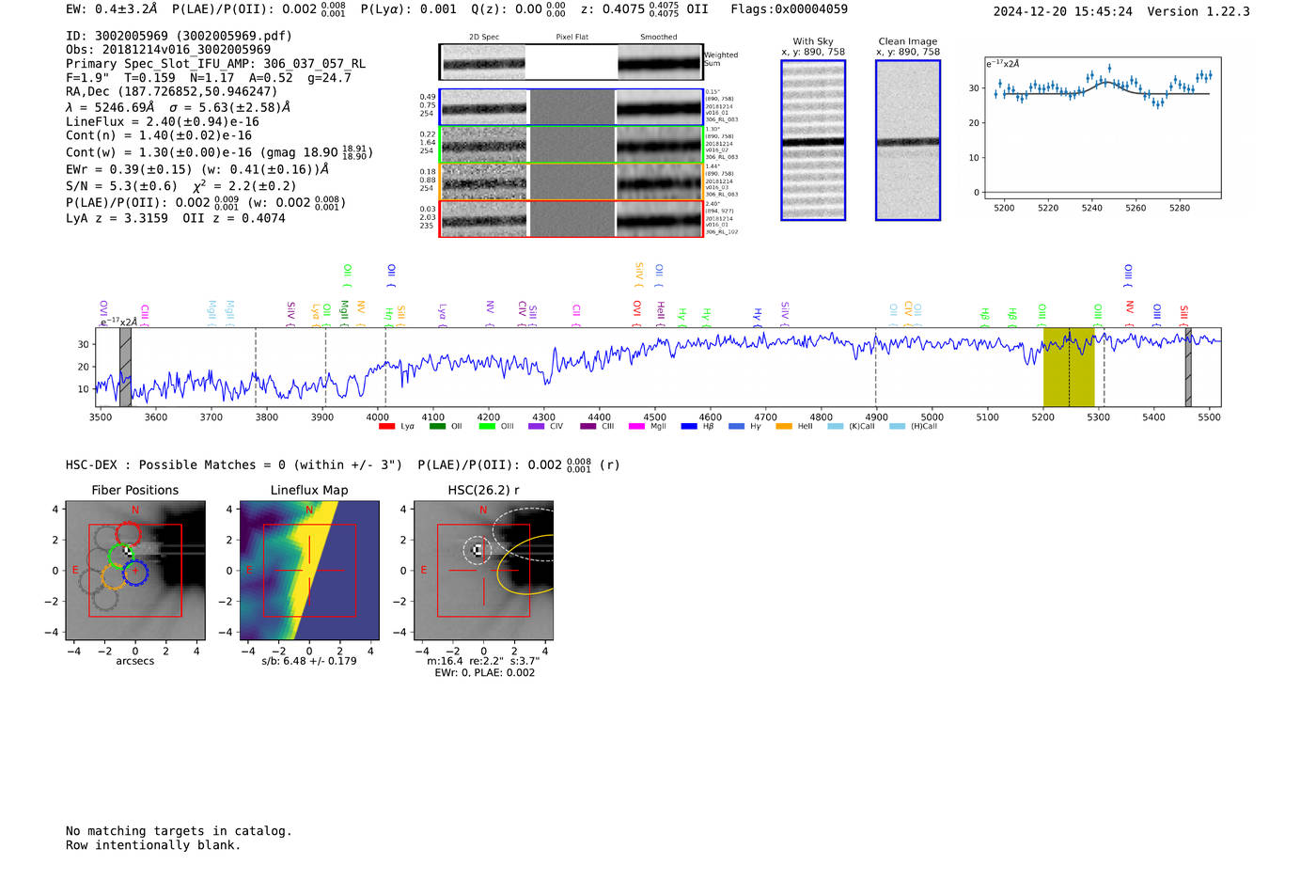Open the Clean Image thumbnail

point(908,140)
